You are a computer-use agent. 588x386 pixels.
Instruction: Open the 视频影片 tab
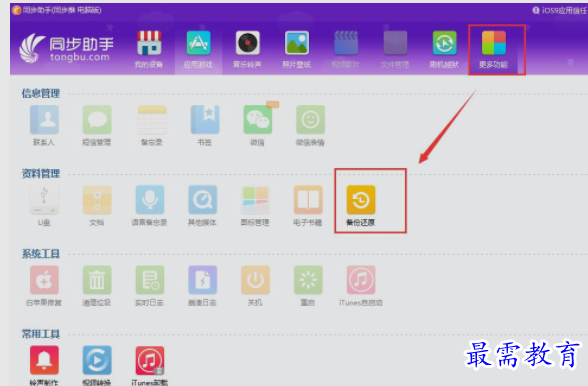click(346, 50)
